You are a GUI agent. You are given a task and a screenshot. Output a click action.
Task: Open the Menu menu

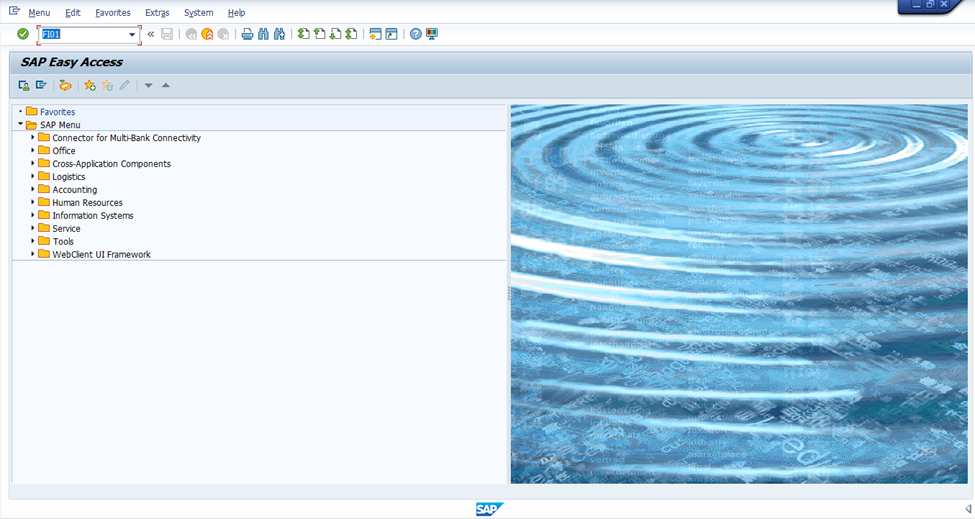coord(39,12)
